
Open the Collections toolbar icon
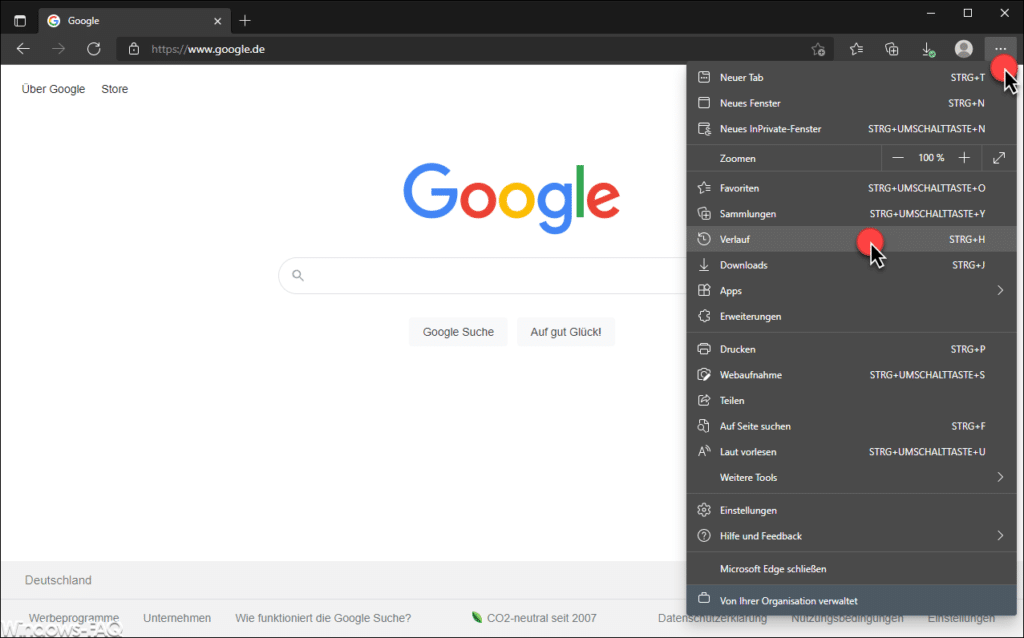pyautogui.click(x=891, y=49)
